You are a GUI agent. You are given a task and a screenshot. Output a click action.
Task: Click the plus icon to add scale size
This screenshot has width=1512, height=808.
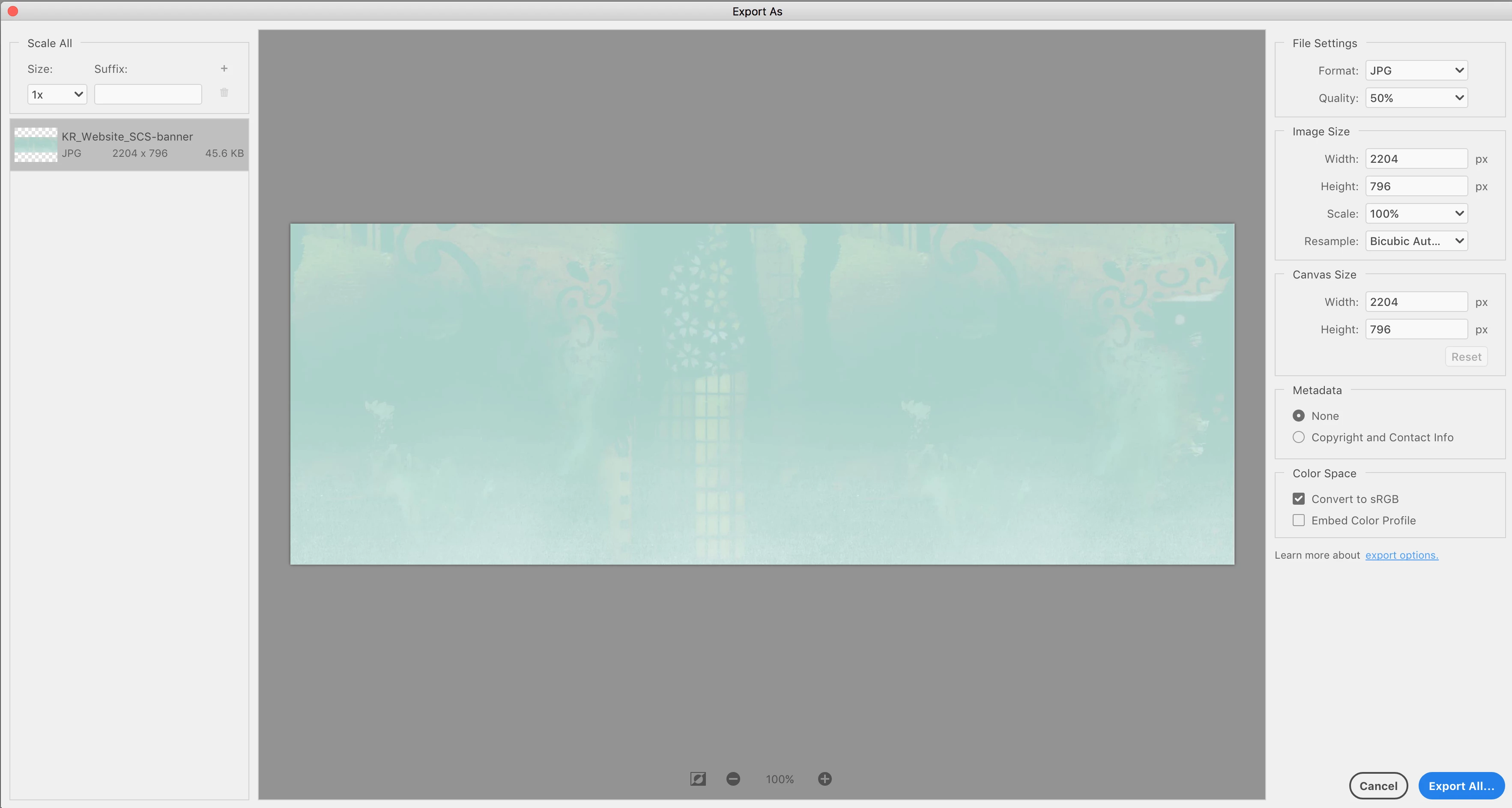pos(224,69)
